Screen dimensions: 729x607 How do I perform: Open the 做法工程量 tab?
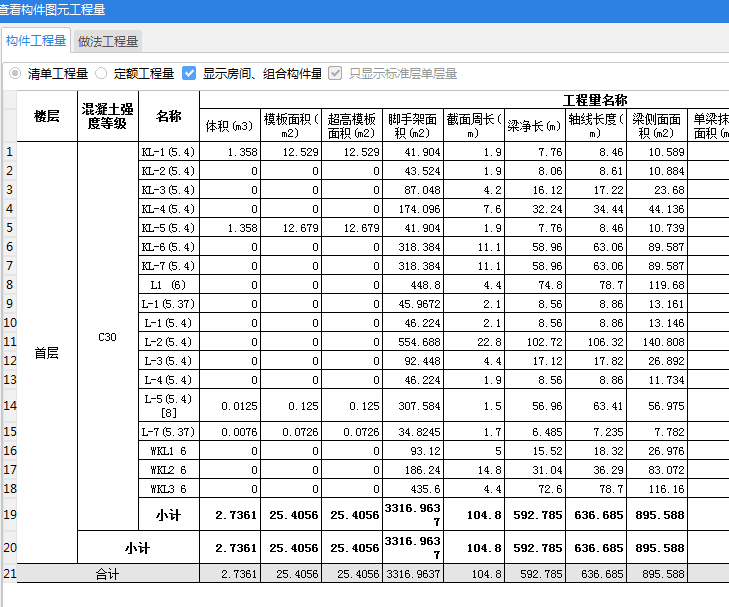click(108, 42)
